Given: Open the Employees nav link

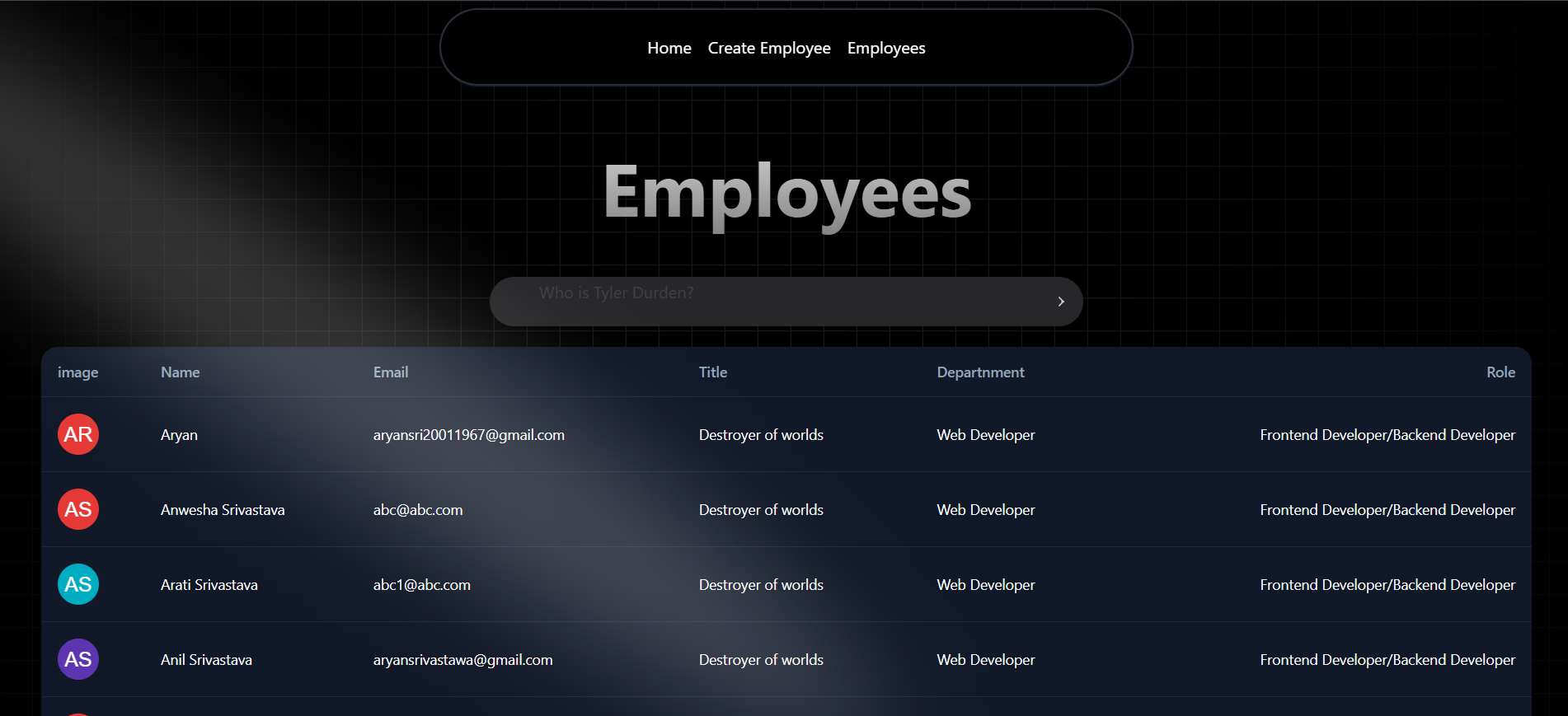Looking at the screenshot, I should coord(885,48).
